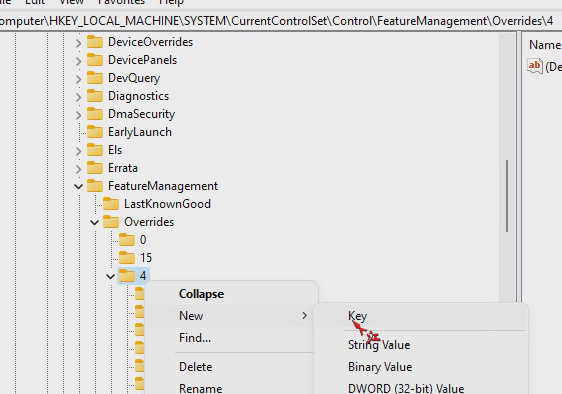
Task: Click the folder icon of key 0
Action: click(127, 240)
